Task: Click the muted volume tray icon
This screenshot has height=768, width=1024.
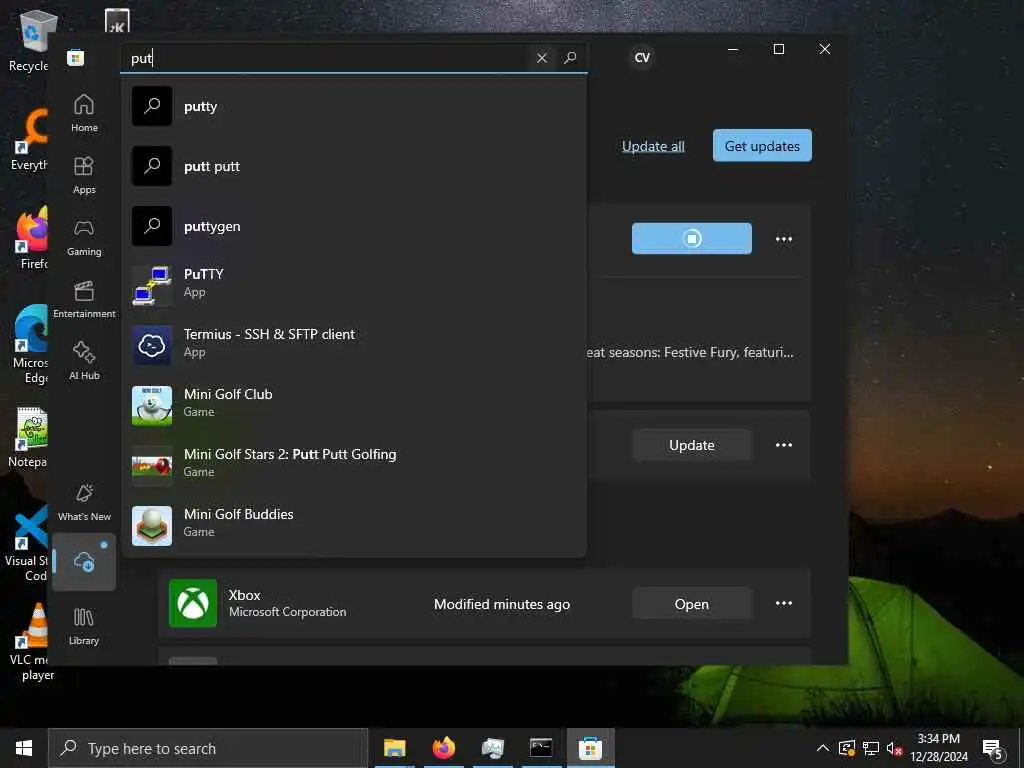Action: 894,748
